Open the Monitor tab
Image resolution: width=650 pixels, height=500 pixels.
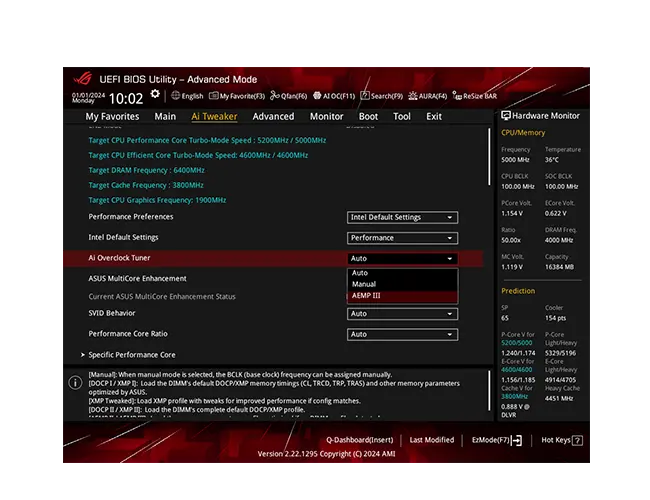tap(327, 117)
